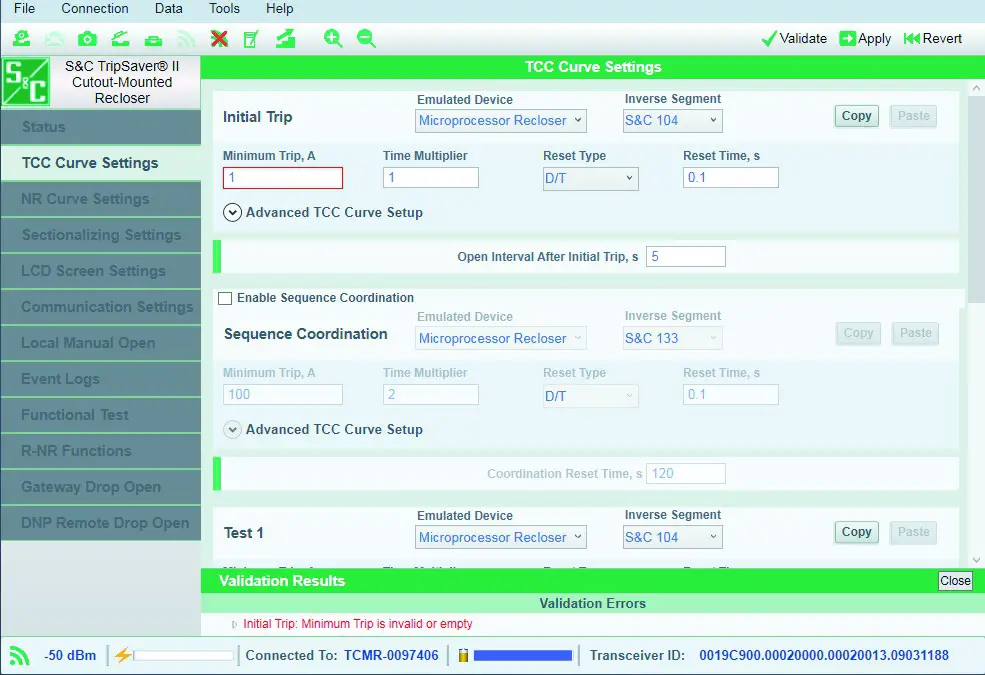Click the toolbox icon in toolbar
Image resolution: width=985 pixels, height=675 pixels.
(153, 40)
